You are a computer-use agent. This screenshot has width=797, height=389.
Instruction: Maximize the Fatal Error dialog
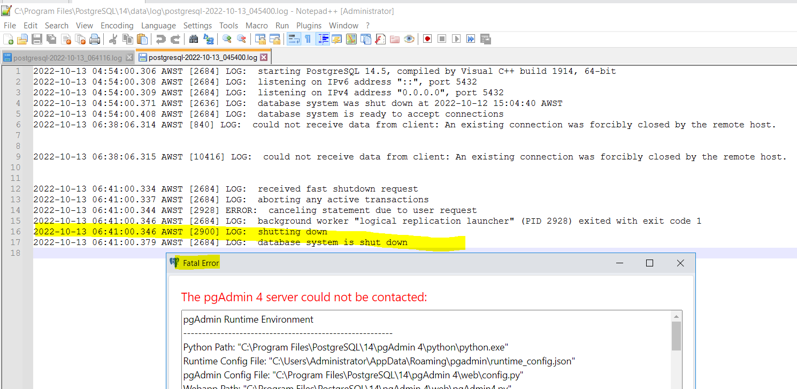649,263
